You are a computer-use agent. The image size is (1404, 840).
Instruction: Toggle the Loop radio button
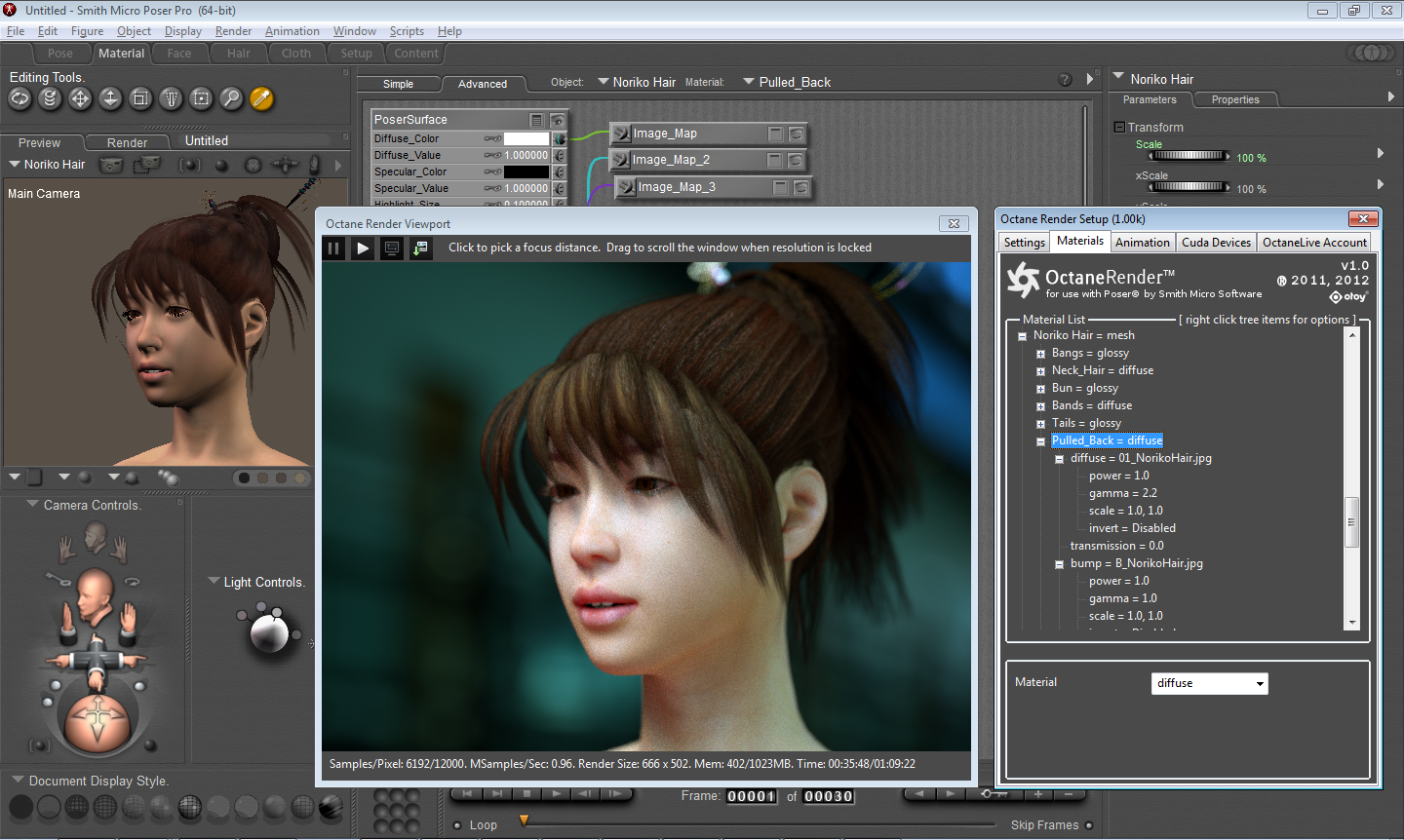(x=458, y=825)
